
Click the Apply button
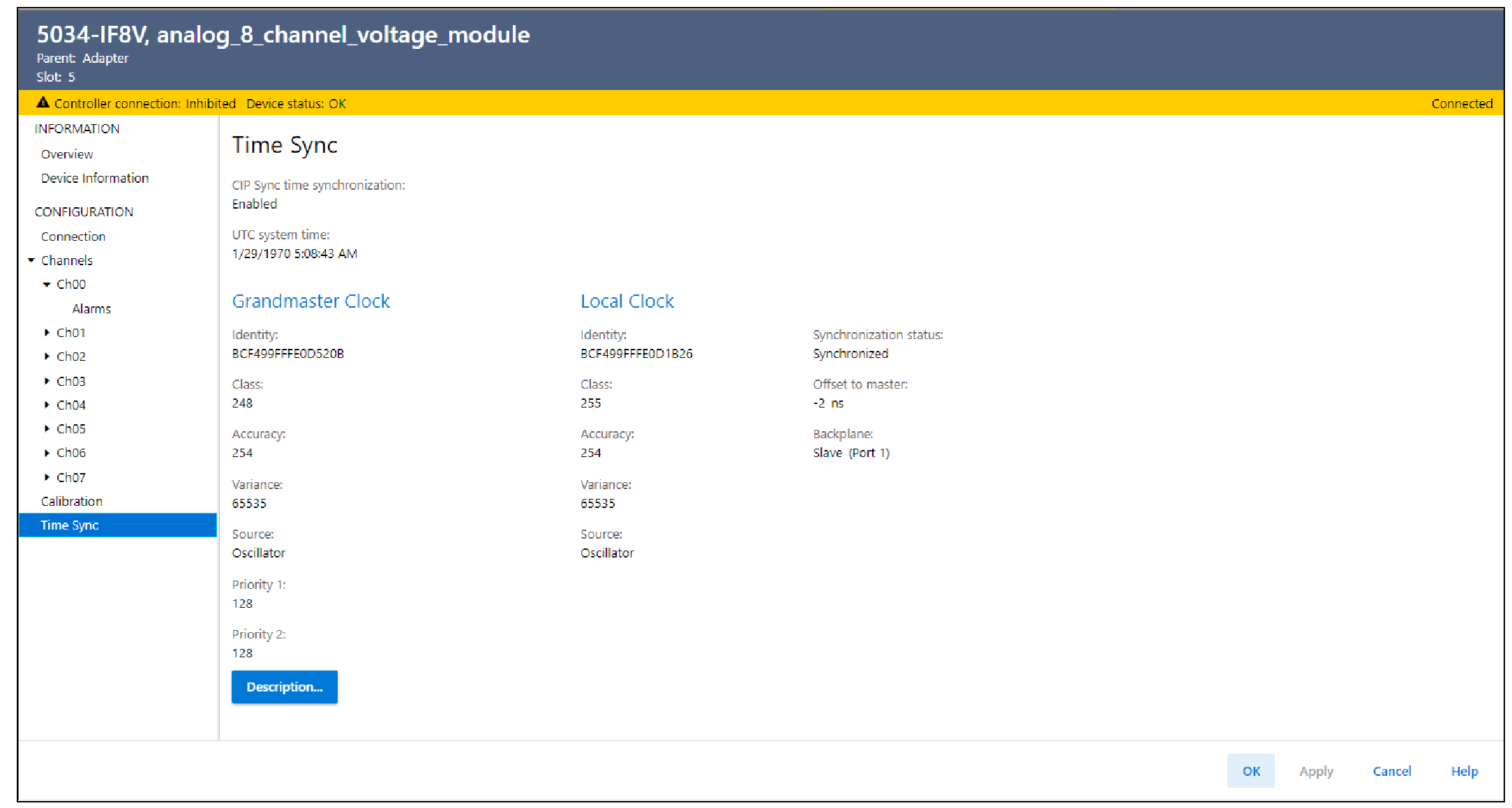point(1316,771)
